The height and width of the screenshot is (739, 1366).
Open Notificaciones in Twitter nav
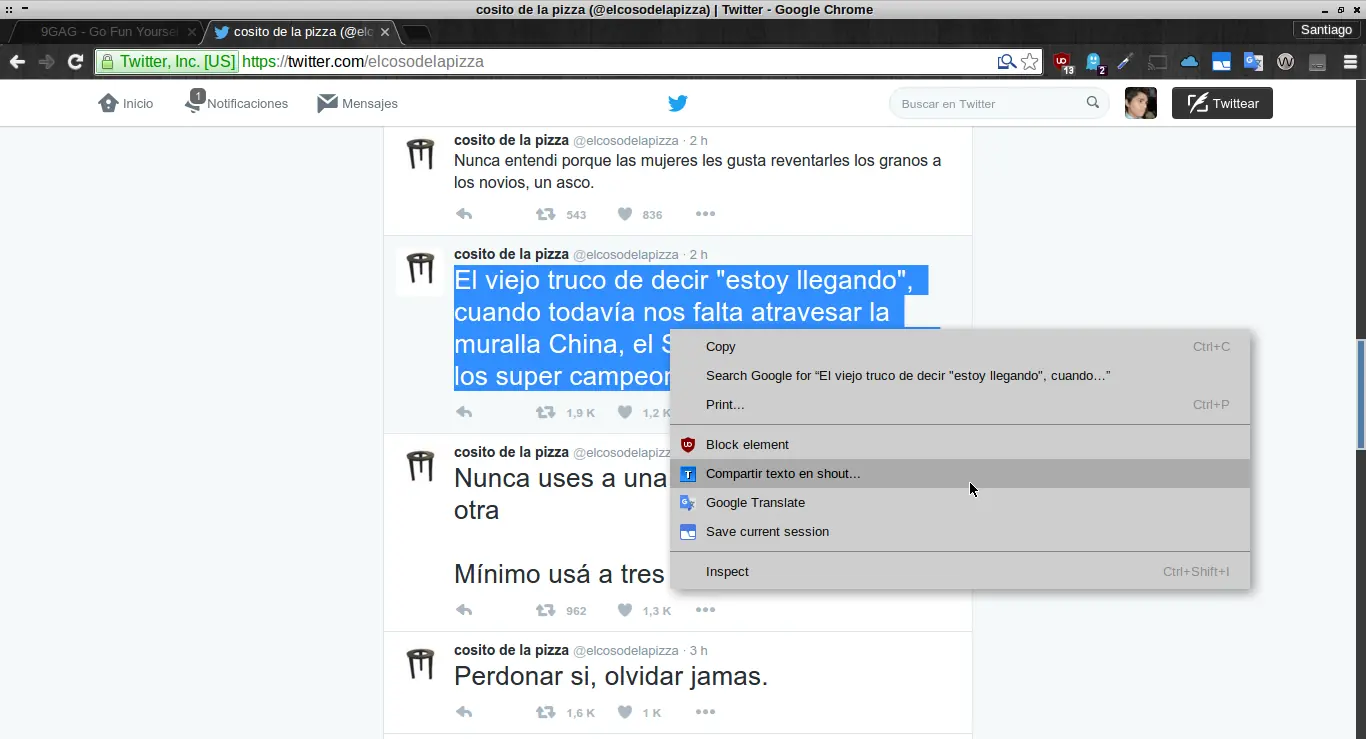236,103
